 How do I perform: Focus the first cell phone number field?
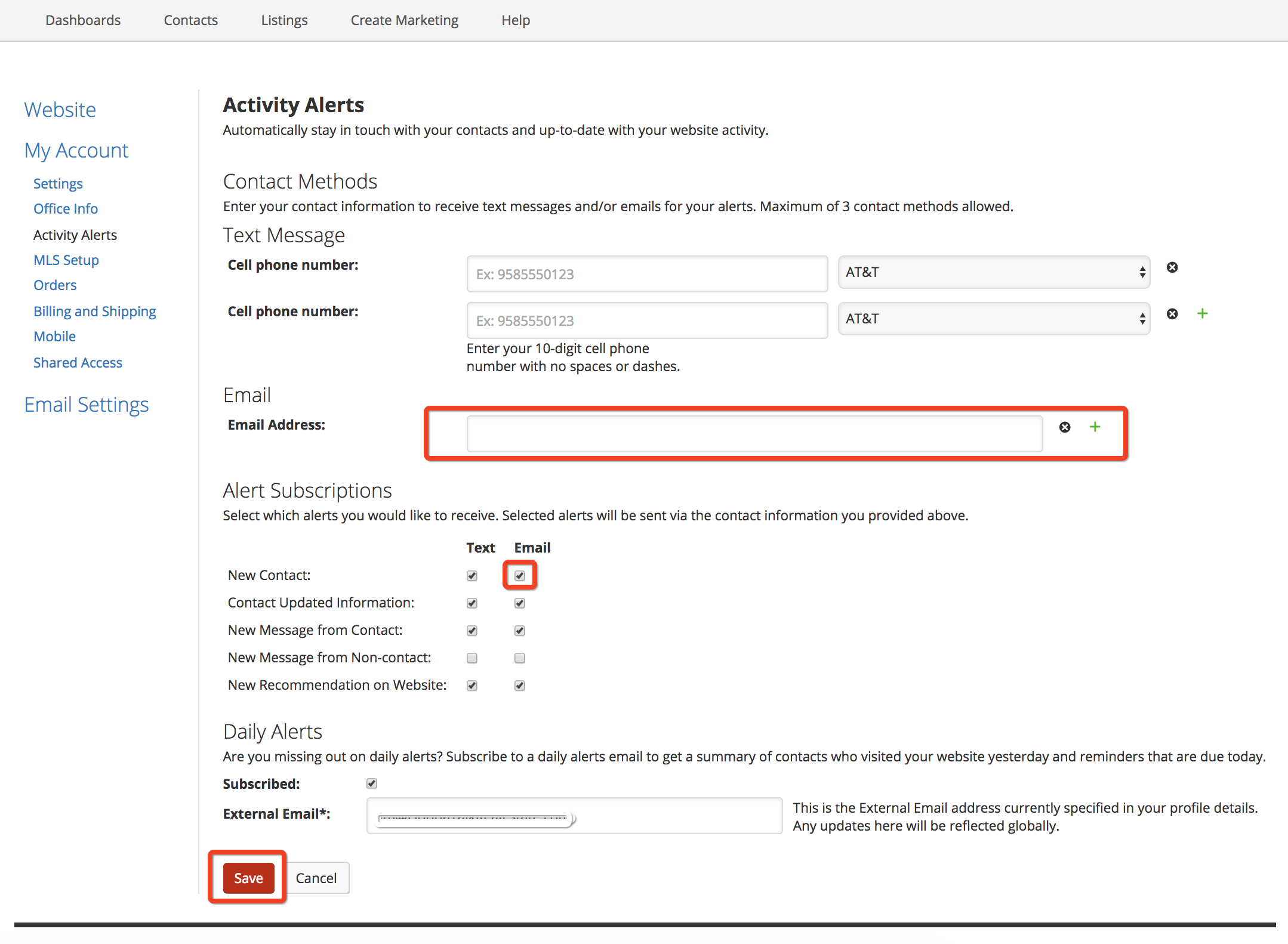pos(647,274)
